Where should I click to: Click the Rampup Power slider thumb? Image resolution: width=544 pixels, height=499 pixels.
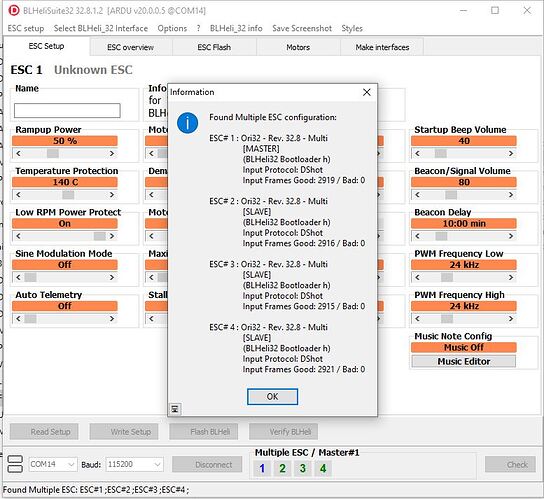pyautogui.click(x=53, y=153)
